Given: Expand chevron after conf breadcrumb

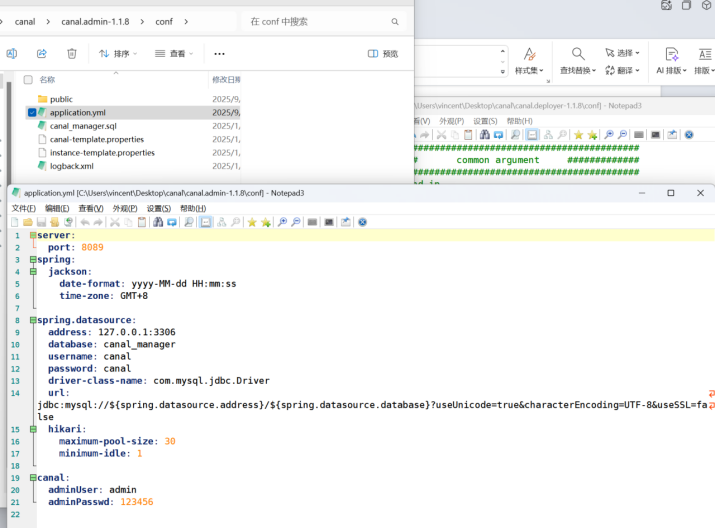Looking at the screenshot, I should point(186,21).
